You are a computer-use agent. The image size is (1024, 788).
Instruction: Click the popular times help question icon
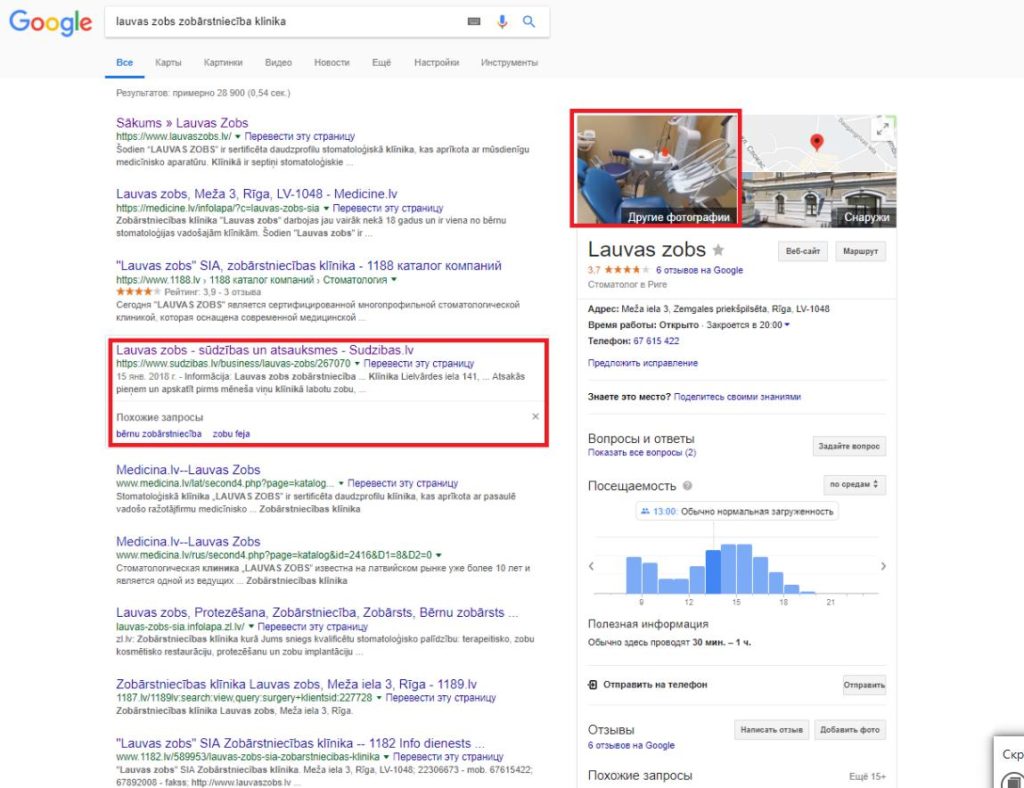point(687,485)
